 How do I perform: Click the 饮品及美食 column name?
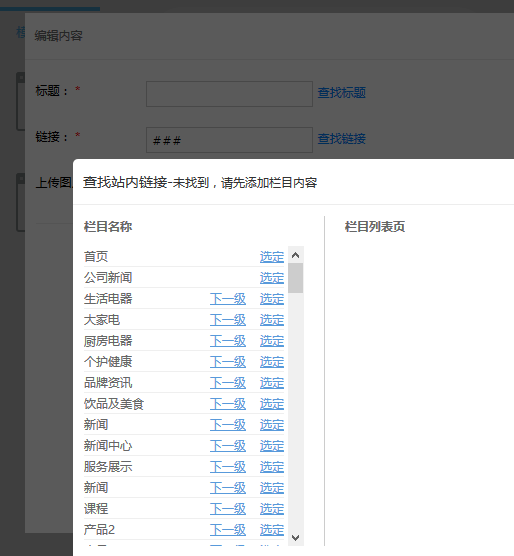(114, 404)
